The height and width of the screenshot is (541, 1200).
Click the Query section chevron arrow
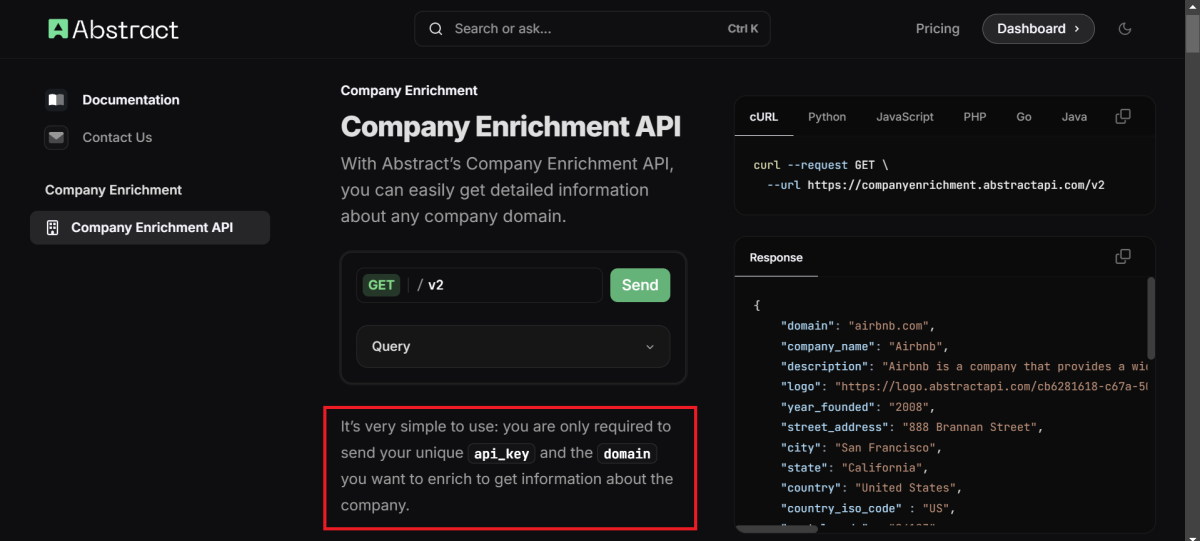click(650, 347)
